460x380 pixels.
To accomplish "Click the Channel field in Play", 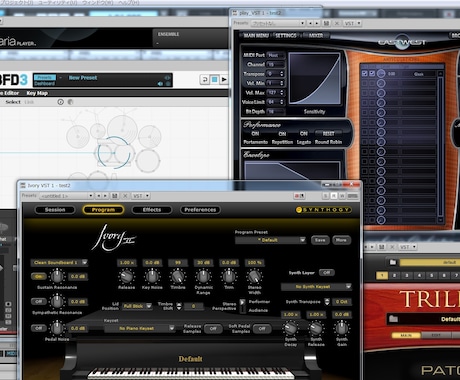I will [276, 64].
